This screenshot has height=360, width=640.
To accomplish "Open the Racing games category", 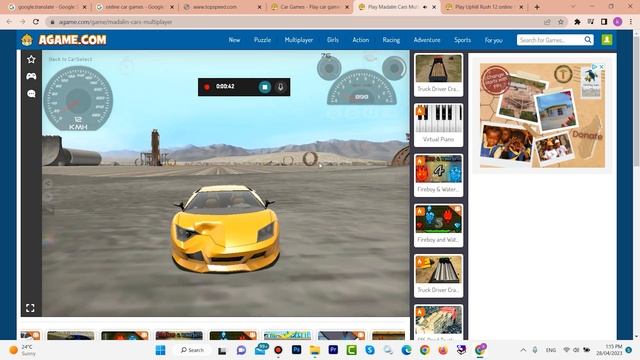I will (x=391, y=40).
